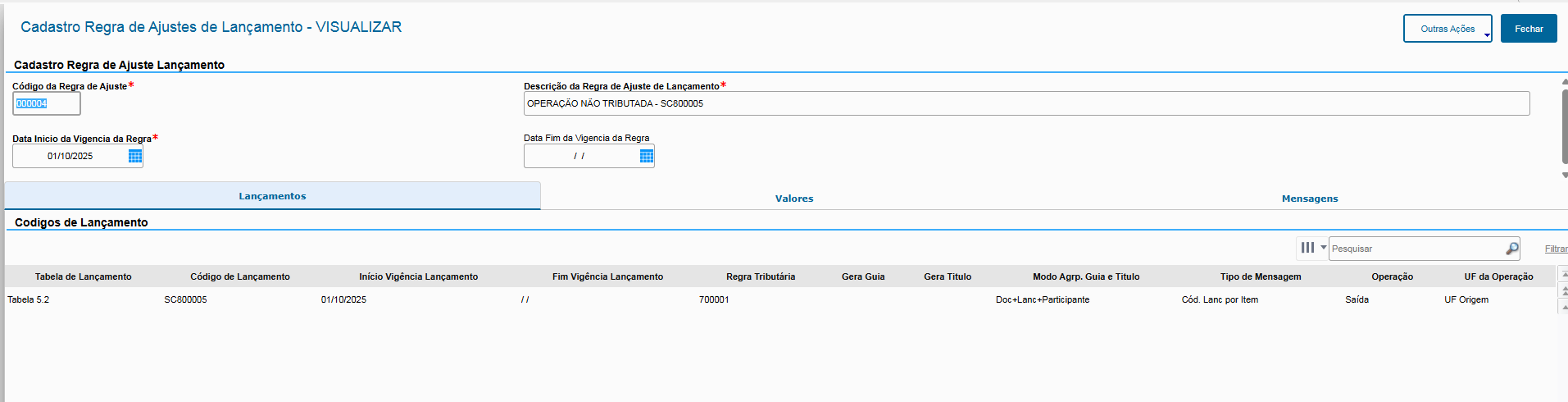Click the Regra Tributária column header
1568x402 pixels.
(x=760, y=276)
